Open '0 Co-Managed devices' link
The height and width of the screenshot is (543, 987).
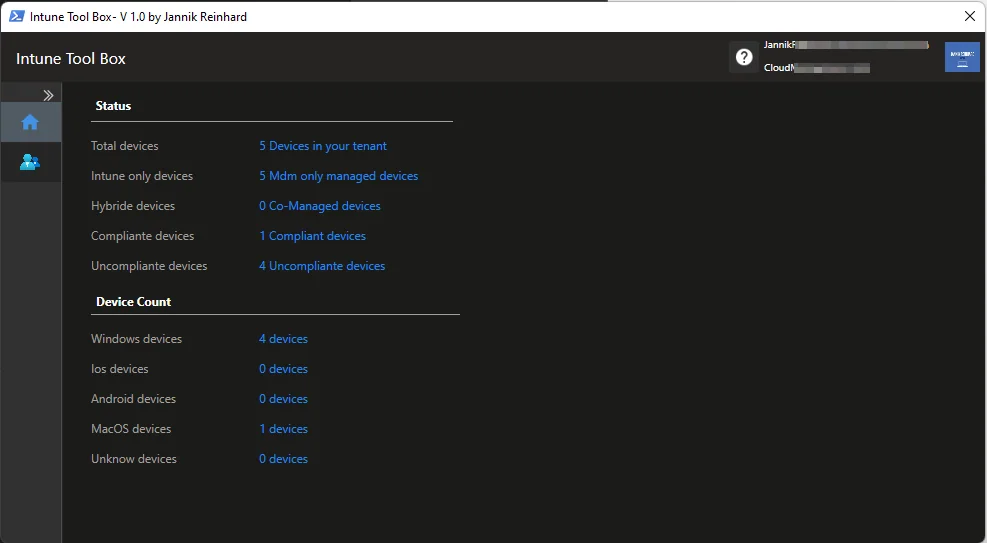320,206
